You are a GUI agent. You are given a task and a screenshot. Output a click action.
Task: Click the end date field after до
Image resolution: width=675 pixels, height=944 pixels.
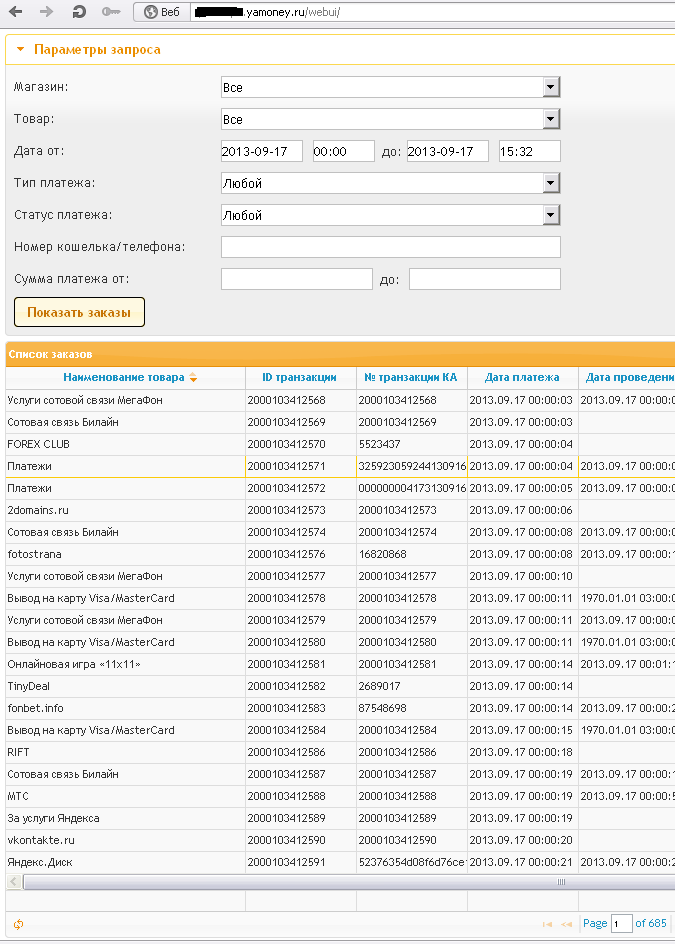(447, 151)
